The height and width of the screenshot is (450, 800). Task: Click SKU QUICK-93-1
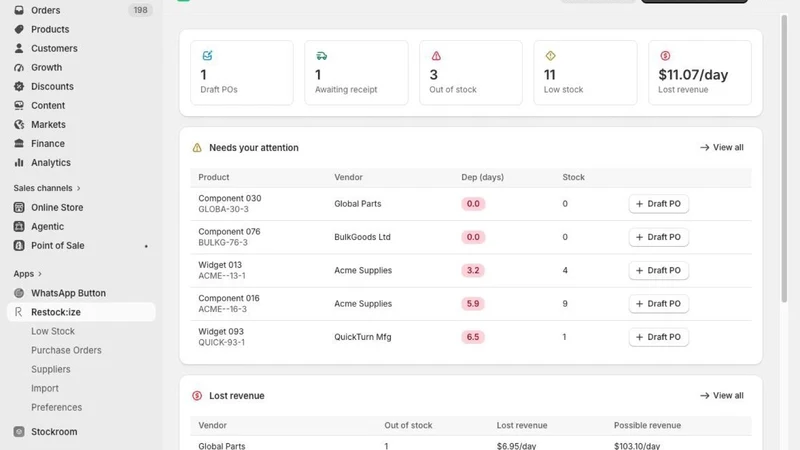[221, 342]
